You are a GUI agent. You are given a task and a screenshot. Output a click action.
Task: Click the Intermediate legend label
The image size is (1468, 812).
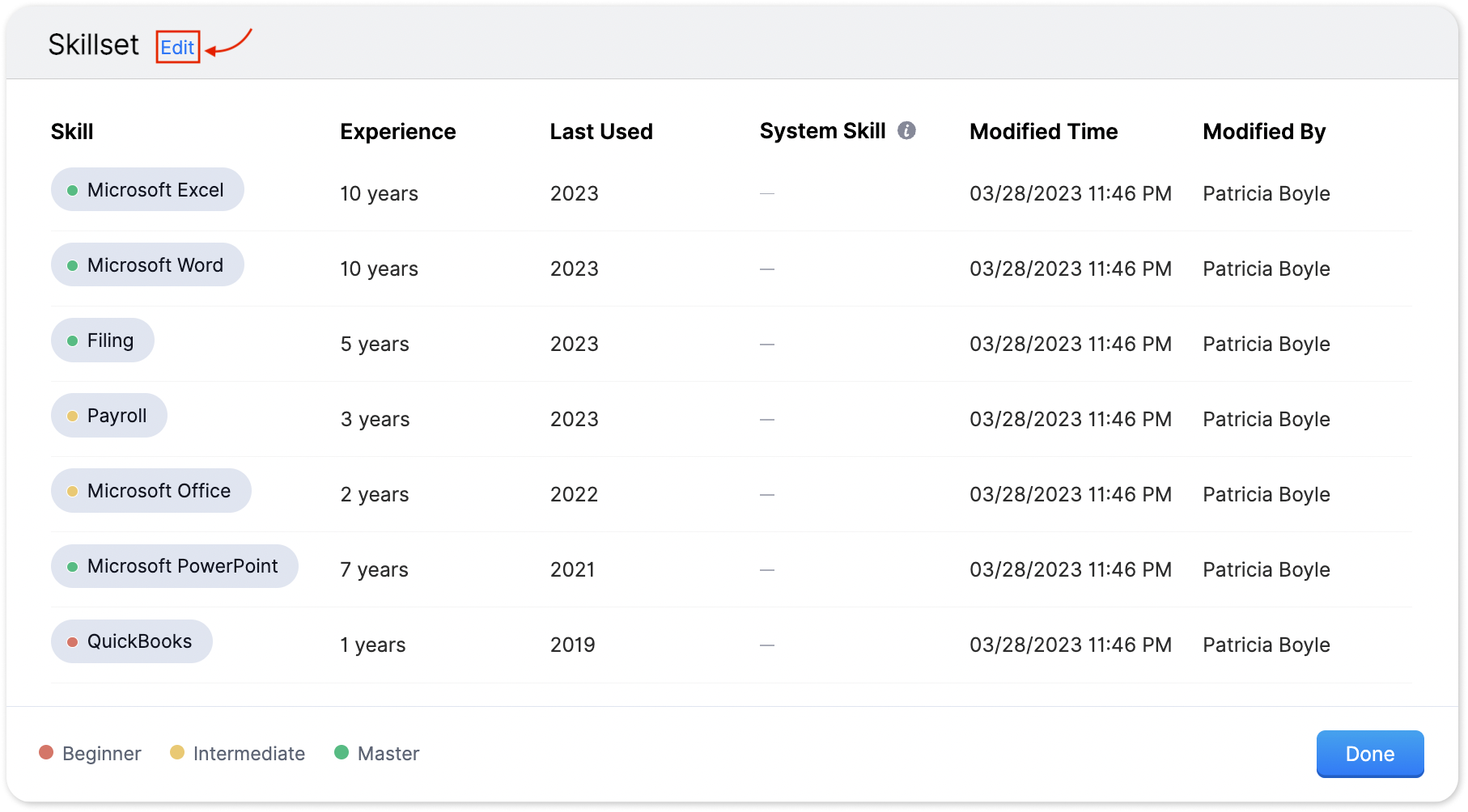pyautogui.click(x=249, y=754)
